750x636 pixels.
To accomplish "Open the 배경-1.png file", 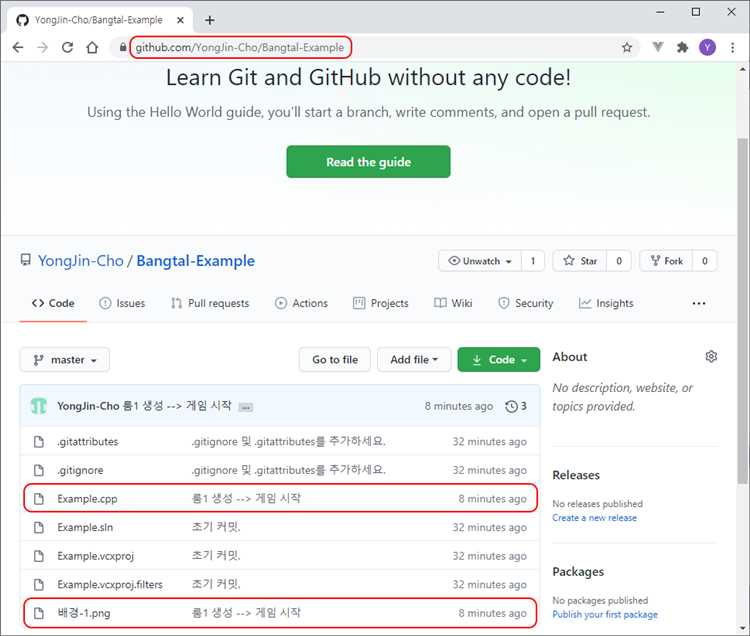I will click(84, 613).
